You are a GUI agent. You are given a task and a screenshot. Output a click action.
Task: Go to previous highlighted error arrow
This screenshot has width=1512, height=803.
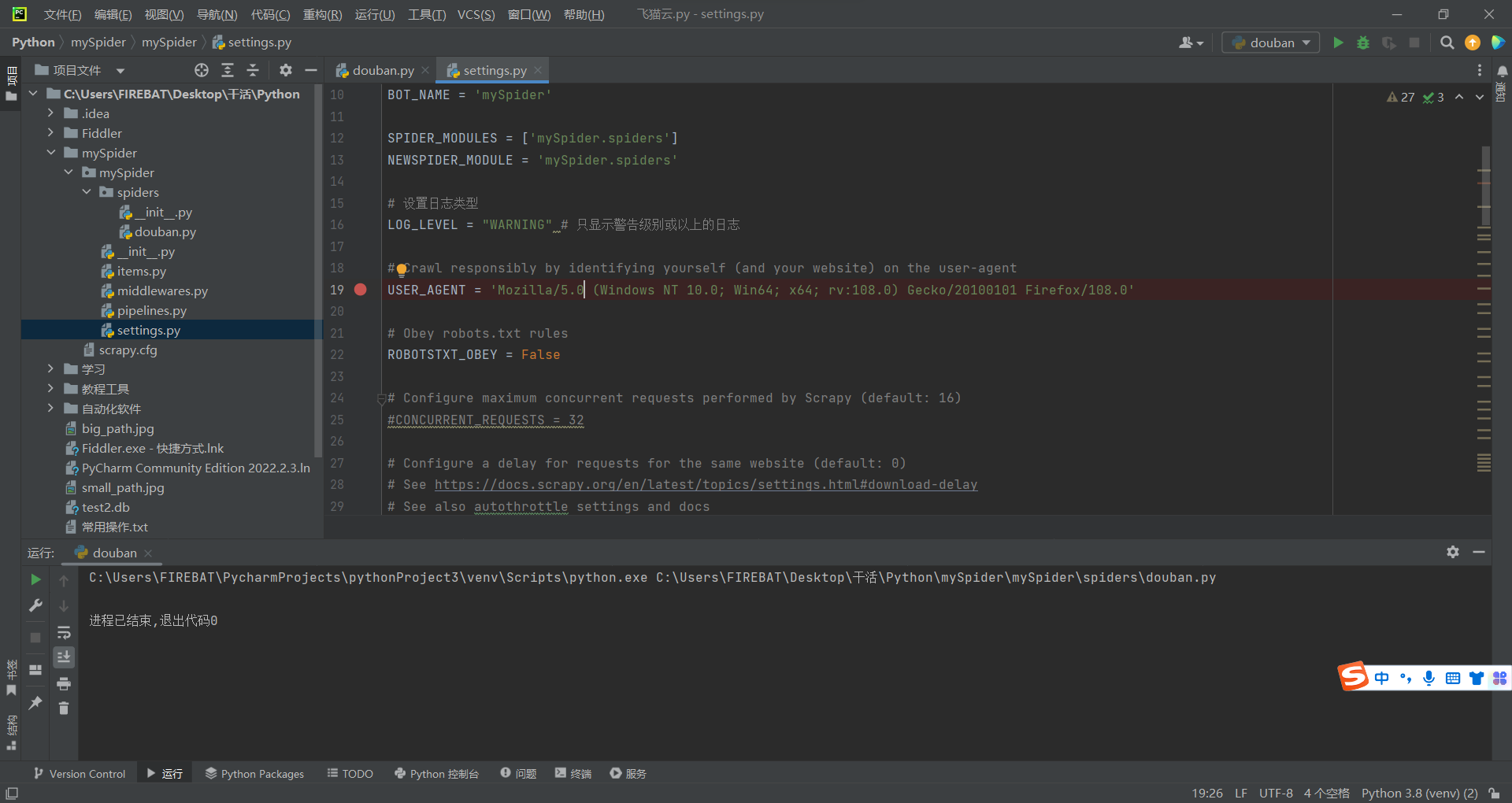1459,97
